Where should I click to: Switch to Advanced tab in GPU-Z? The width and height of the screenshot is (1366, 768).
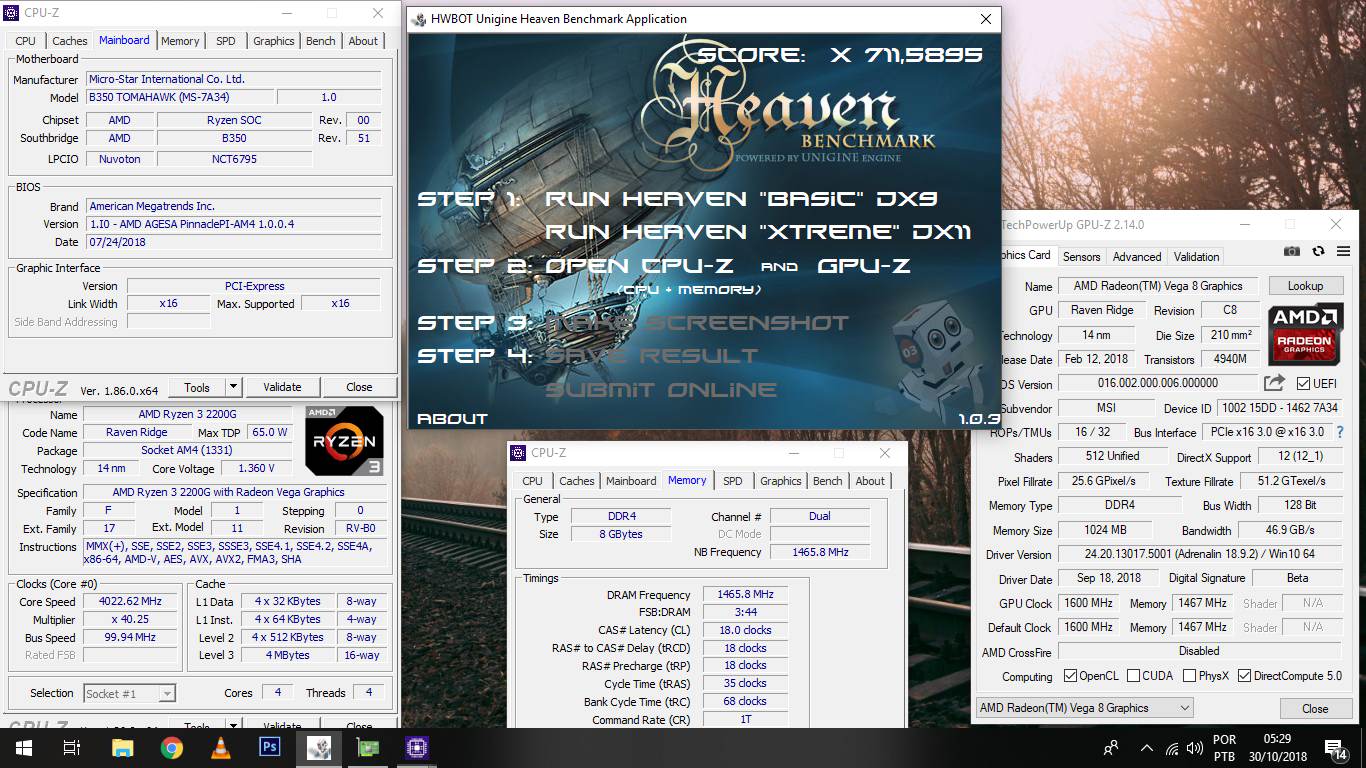[1137, 256]
